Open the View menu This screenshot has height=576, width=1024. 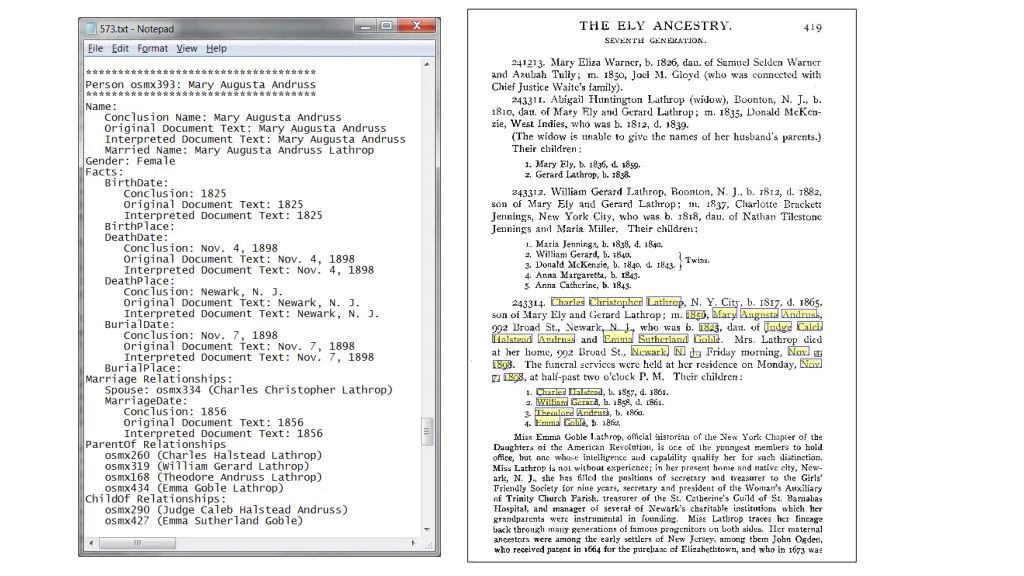pos(187,48)
